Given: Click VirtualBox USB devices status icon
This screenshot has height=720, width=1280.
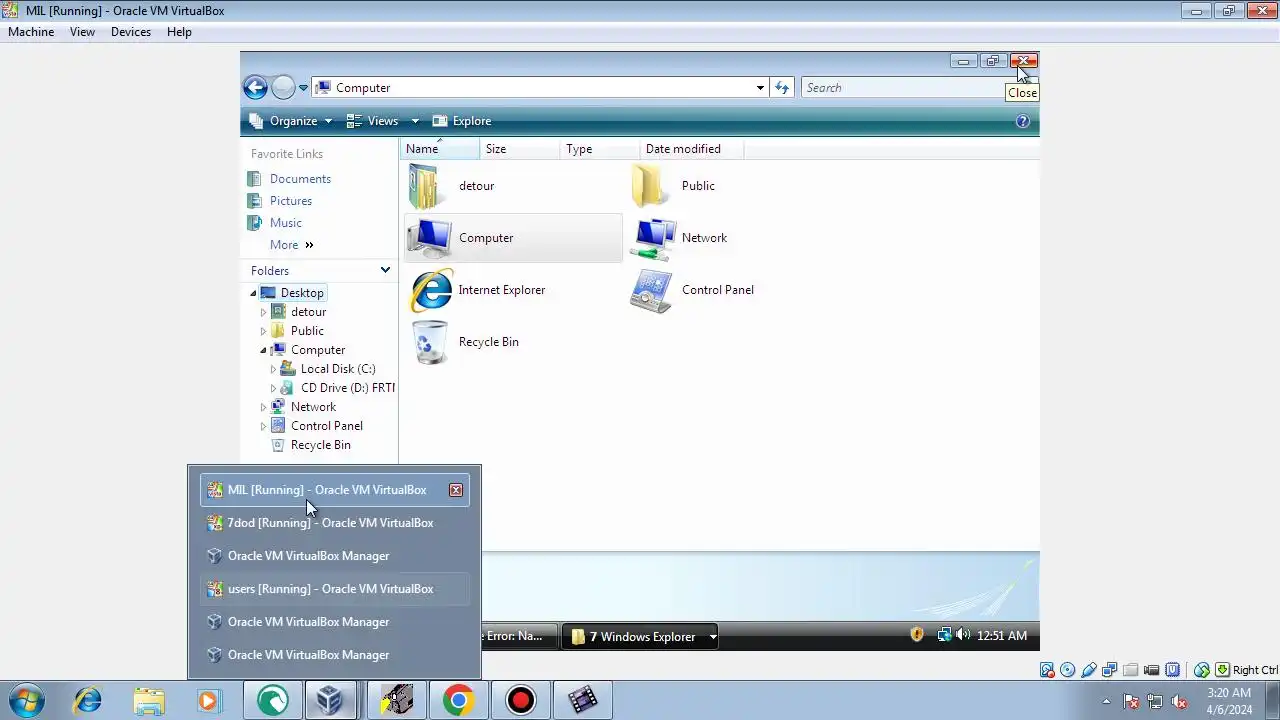Looking at the screenshot, I should [x=1089, y=670].
